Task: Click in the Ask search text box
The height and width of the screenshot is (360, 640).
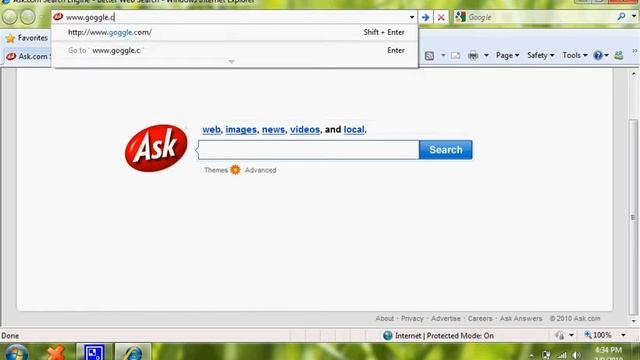Action: click(x=309, y=150)
